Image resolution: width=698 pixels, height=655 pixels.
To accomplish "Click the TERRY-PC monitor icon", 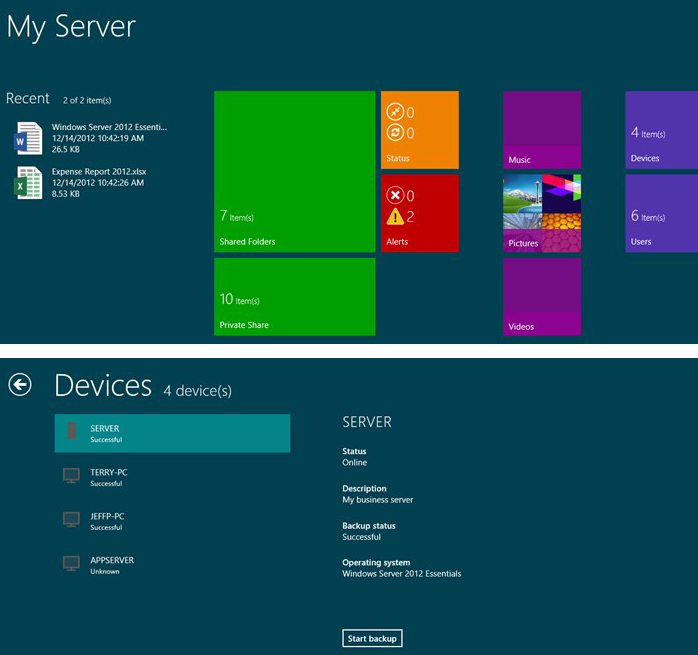I will (x=71, y=476).
